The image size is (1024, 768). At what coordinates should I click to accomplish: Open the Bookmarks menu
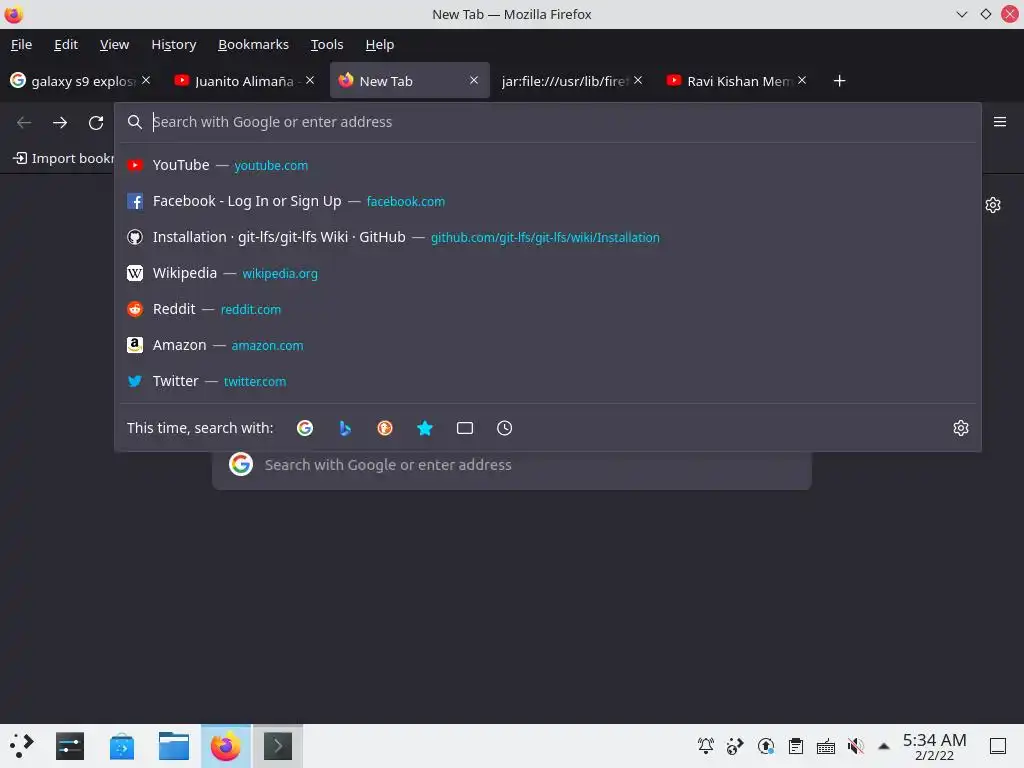pyautogui.click(x=253, y=44)
